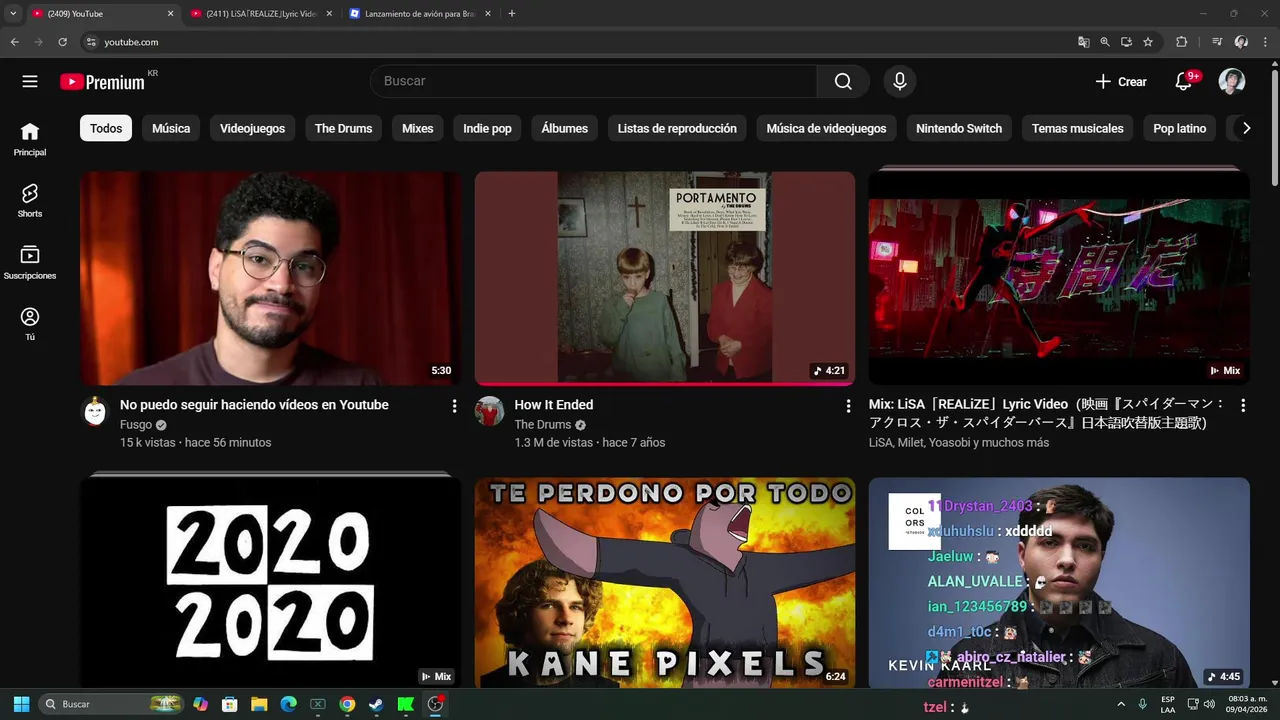Go to Principal home in sidebar
Screen dimensions: 1280x720
30,139
